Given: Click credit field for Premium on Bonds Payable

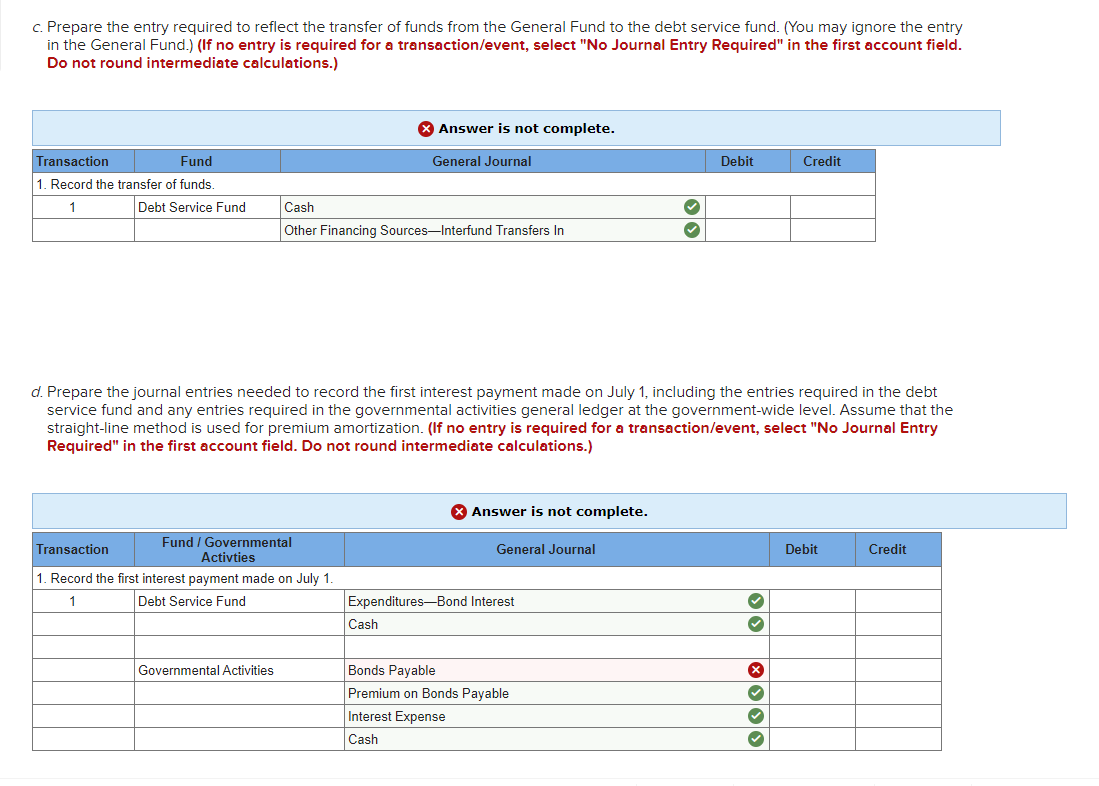Looking at the screenshot, I should (x=898, y=693).
